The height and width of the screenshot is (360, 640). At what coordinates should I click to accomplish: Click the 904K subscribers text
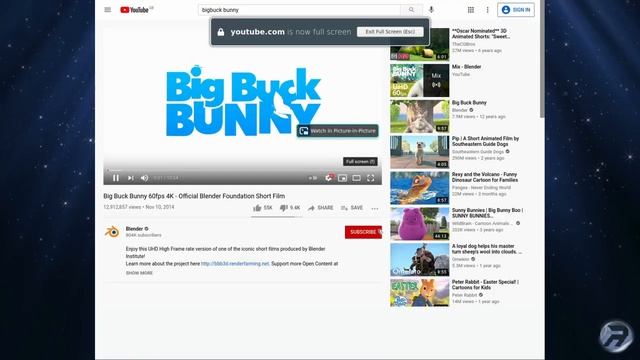pos(143,236)
